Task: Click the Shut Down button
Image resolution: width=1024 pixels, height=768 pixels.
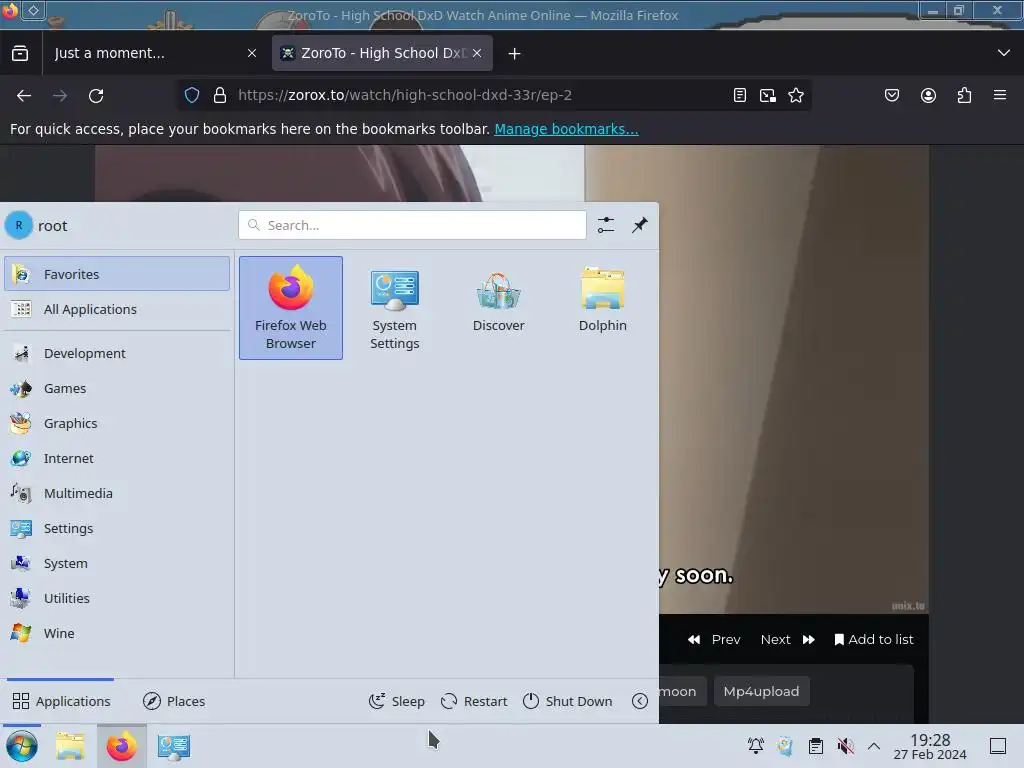Action: click(568, 701)
